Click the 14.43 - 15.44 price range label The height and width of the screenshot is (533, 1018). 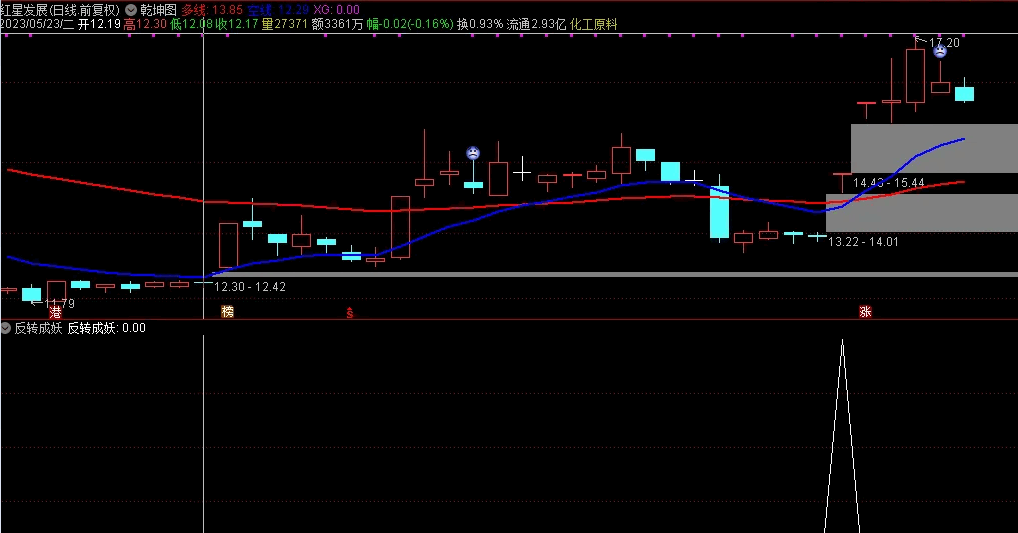coord(888,182)
